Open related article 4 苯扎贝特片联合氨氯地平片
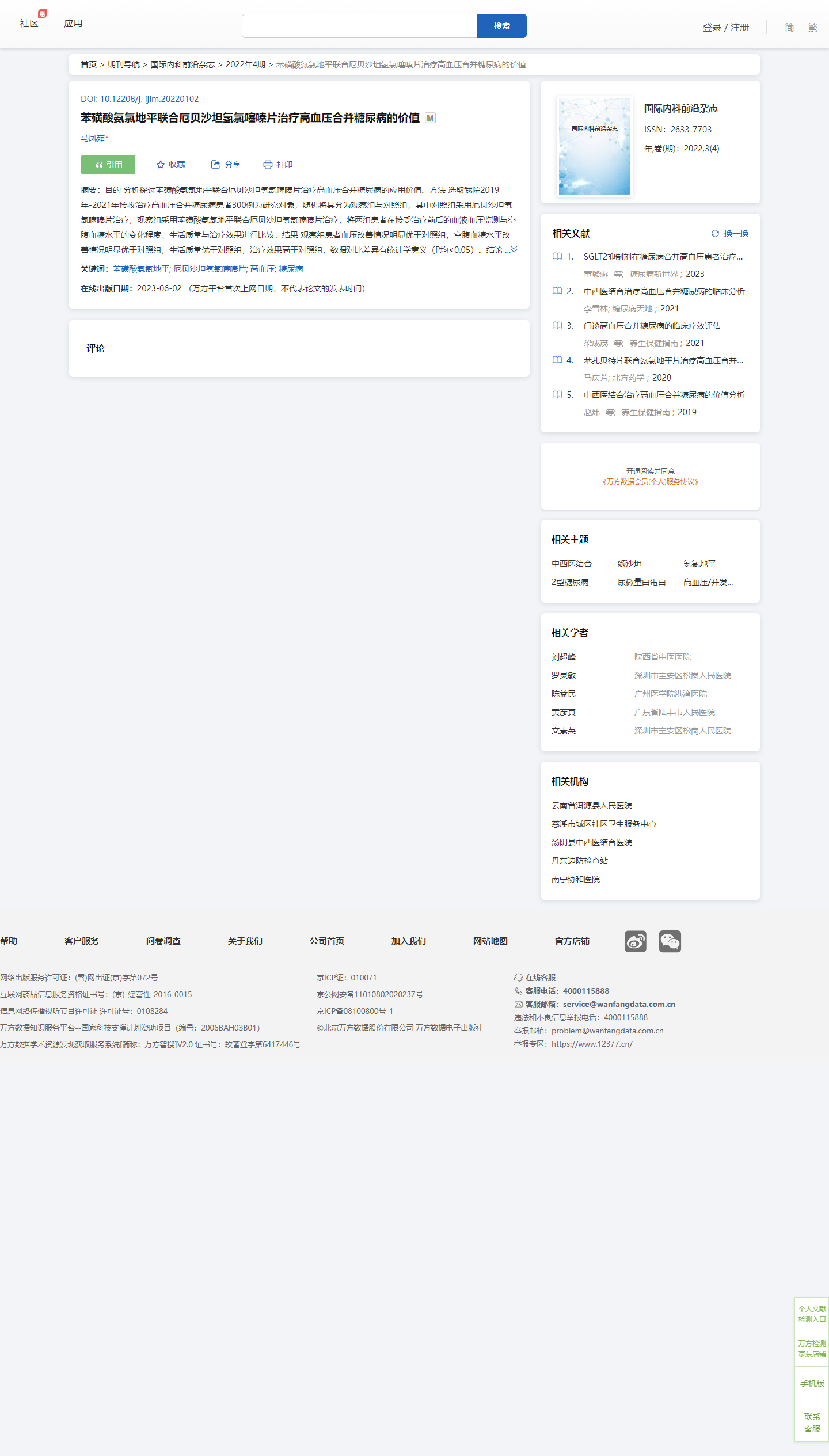 tap(663, 360)
